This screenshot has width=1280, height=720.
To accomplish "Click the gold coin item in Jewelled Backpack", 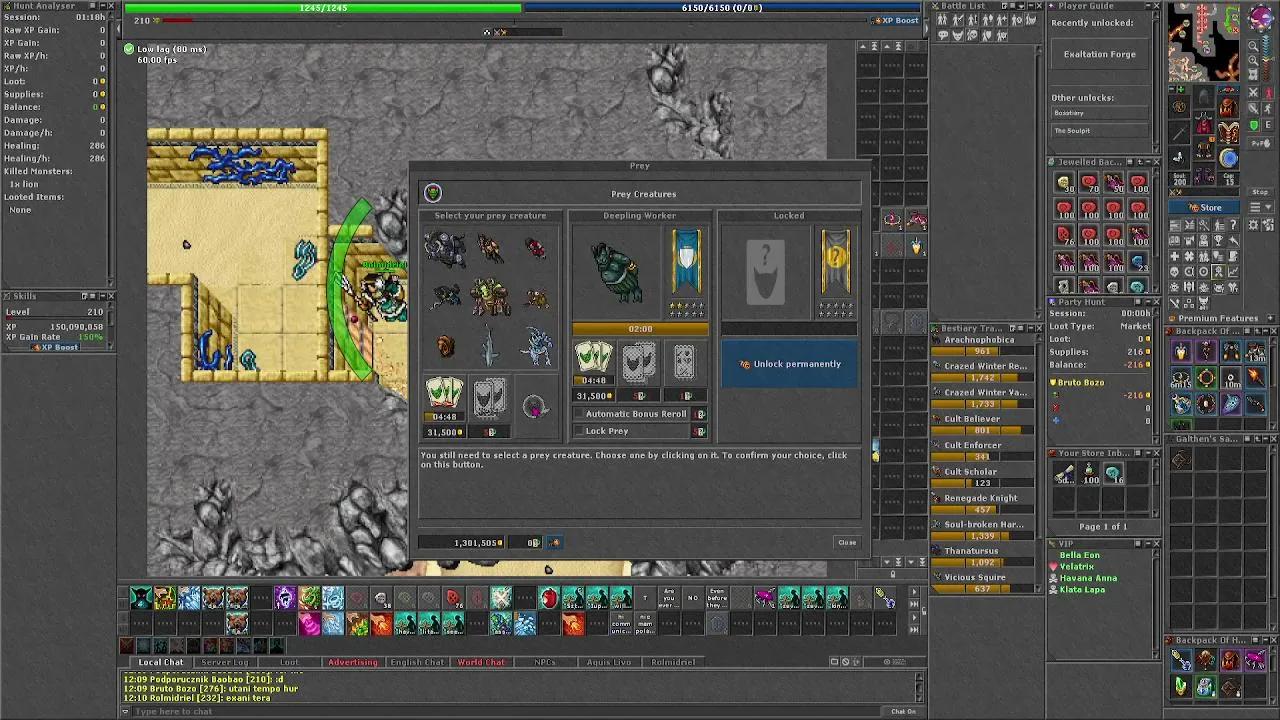I will [1064, 183].
